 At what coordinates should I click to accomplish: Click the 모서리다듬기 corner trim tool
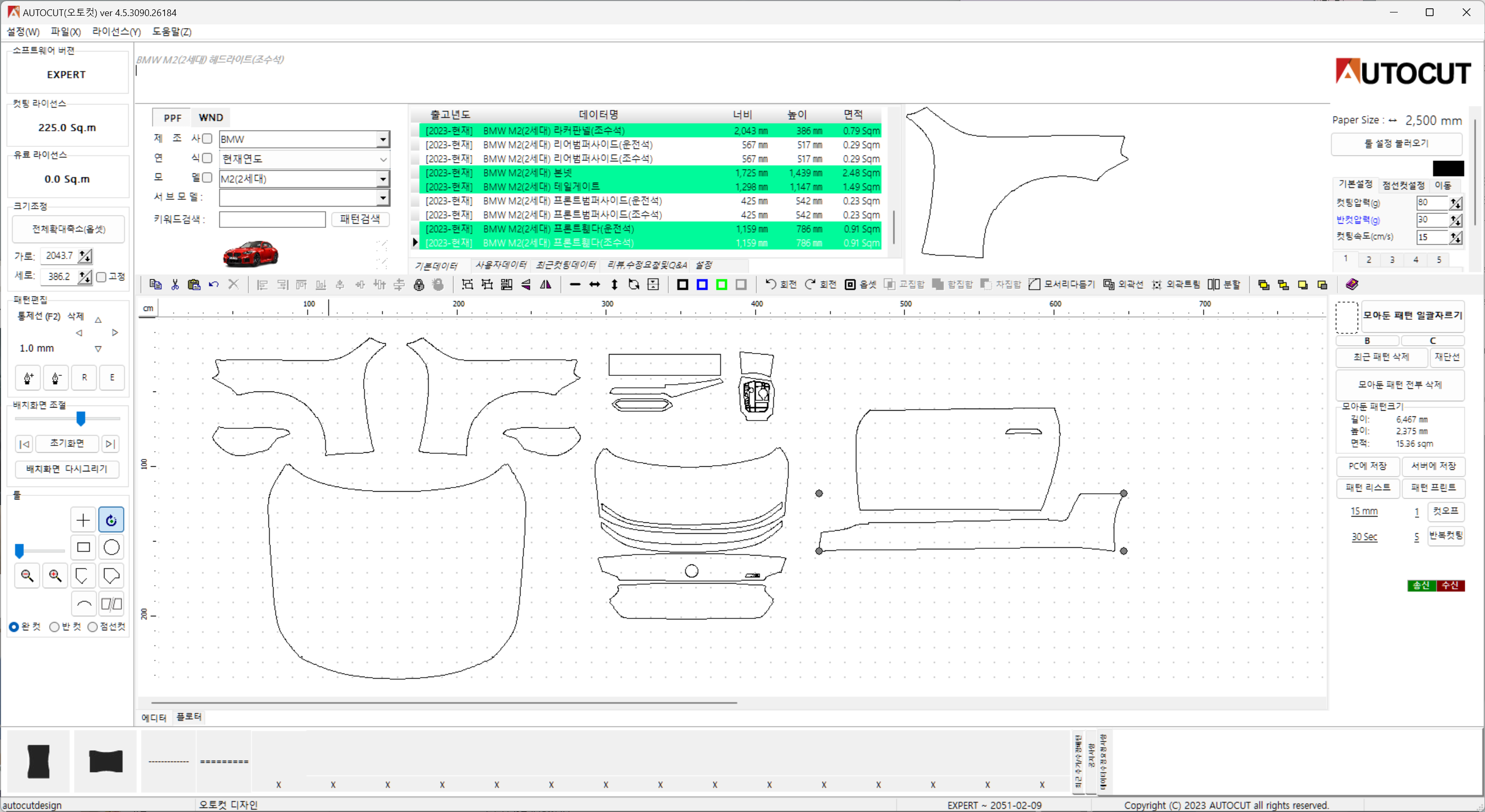point(1061,284)
